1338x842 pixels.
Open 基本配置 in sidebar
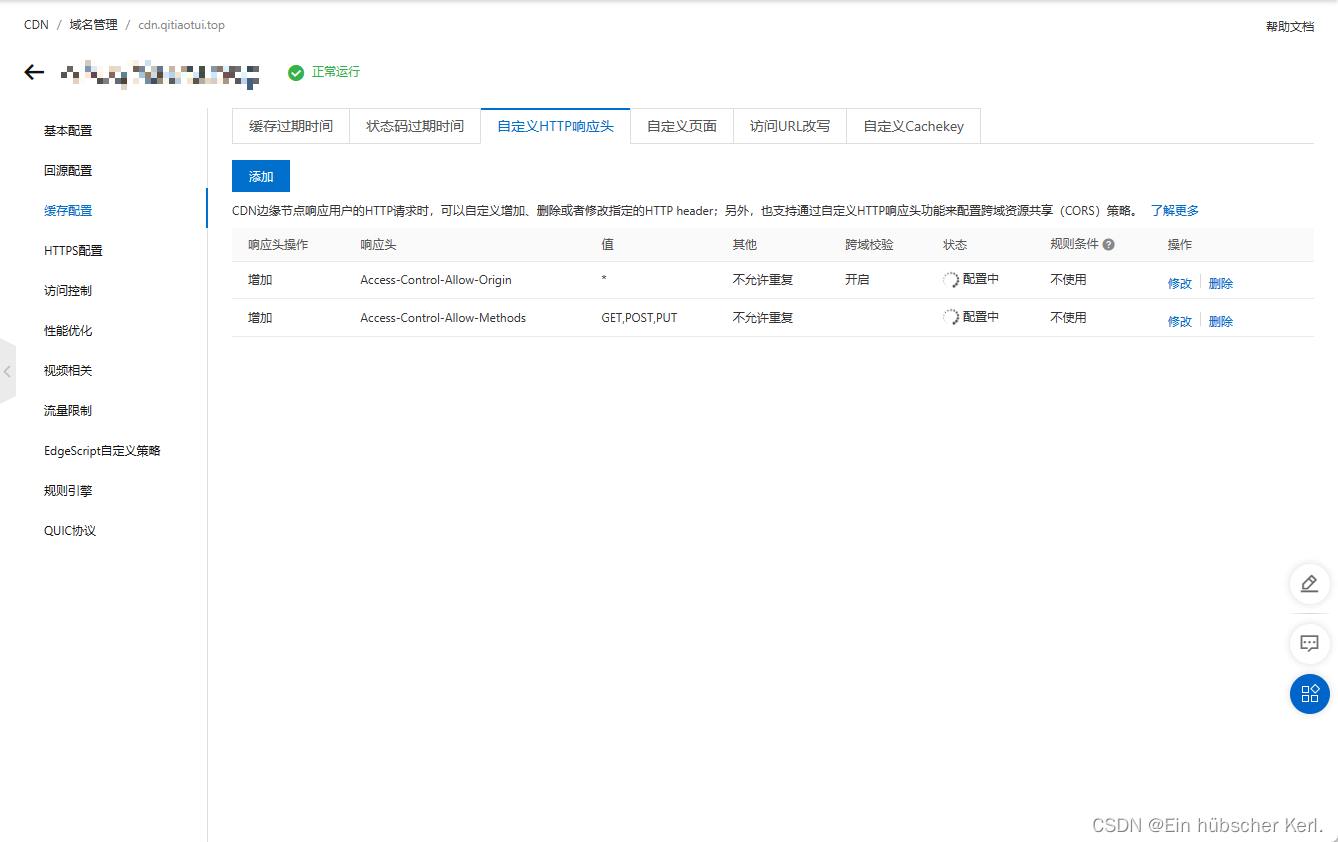pos(68,131)
